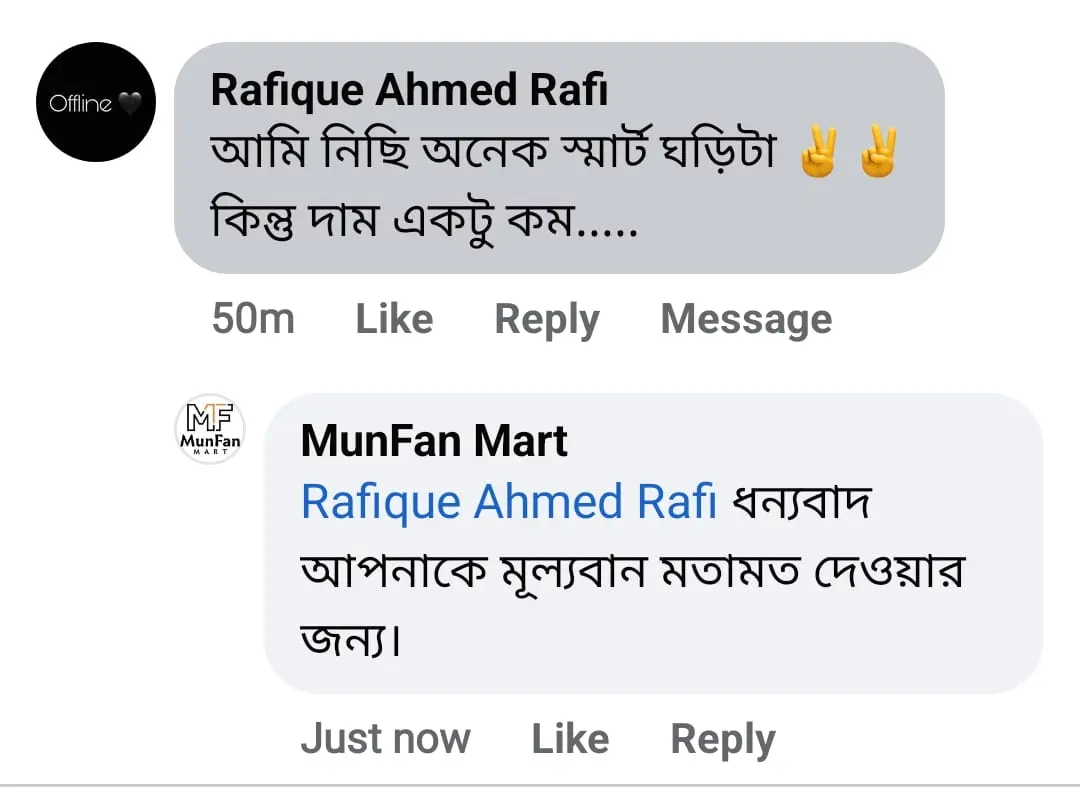Click the Just now timestamp
The height and width of the screenshot is (790, 1080).
click(x=385, y=739)
